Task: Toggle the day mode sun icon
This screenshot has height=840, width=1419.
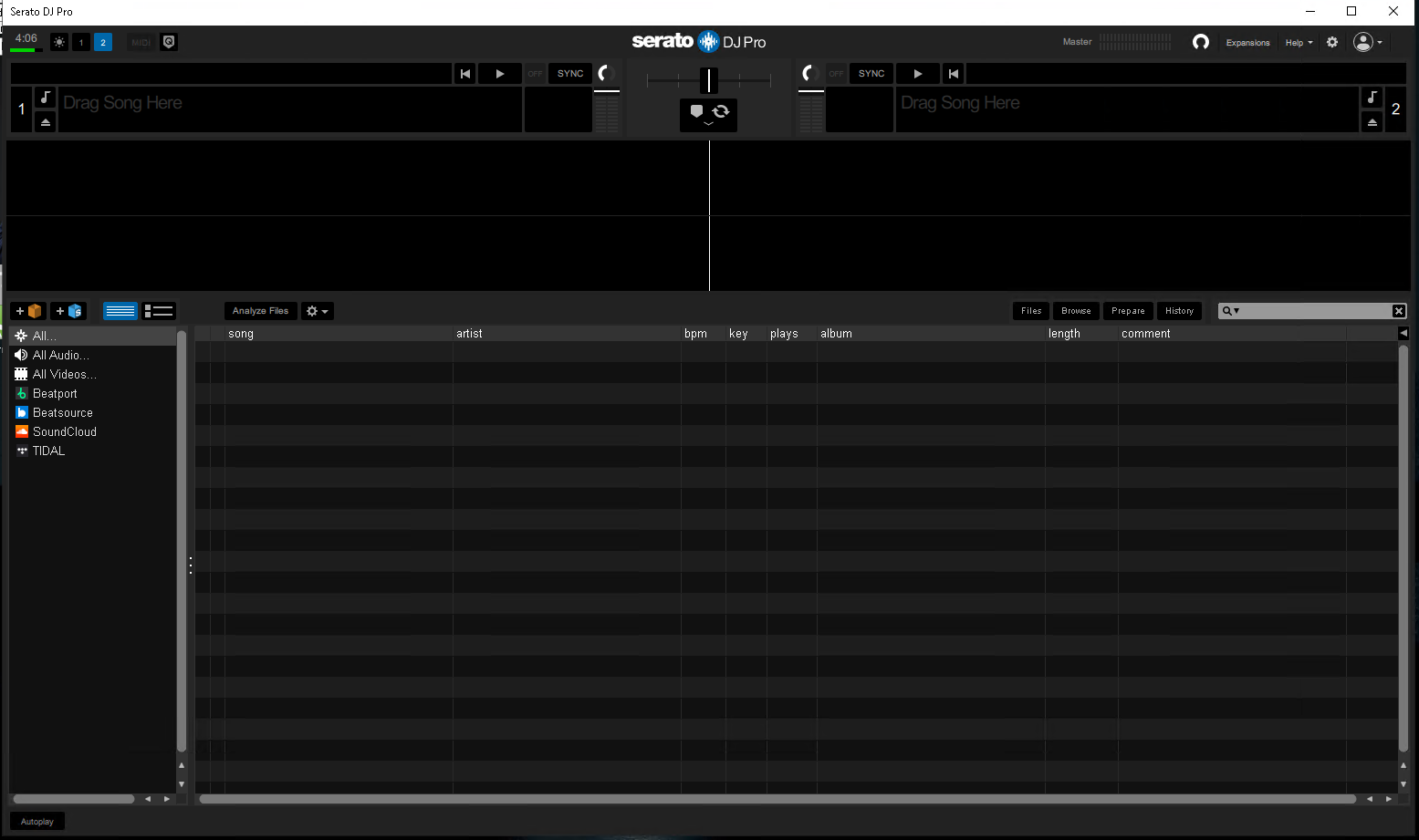Action: pos(59,42)
